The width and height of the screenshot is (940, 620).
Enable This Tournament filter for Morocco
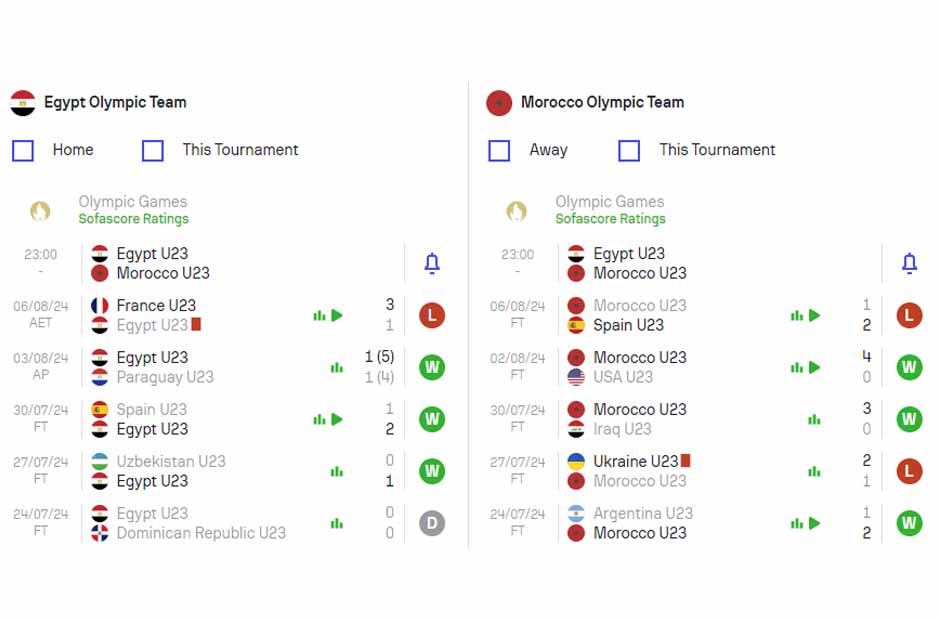[629, 151]
